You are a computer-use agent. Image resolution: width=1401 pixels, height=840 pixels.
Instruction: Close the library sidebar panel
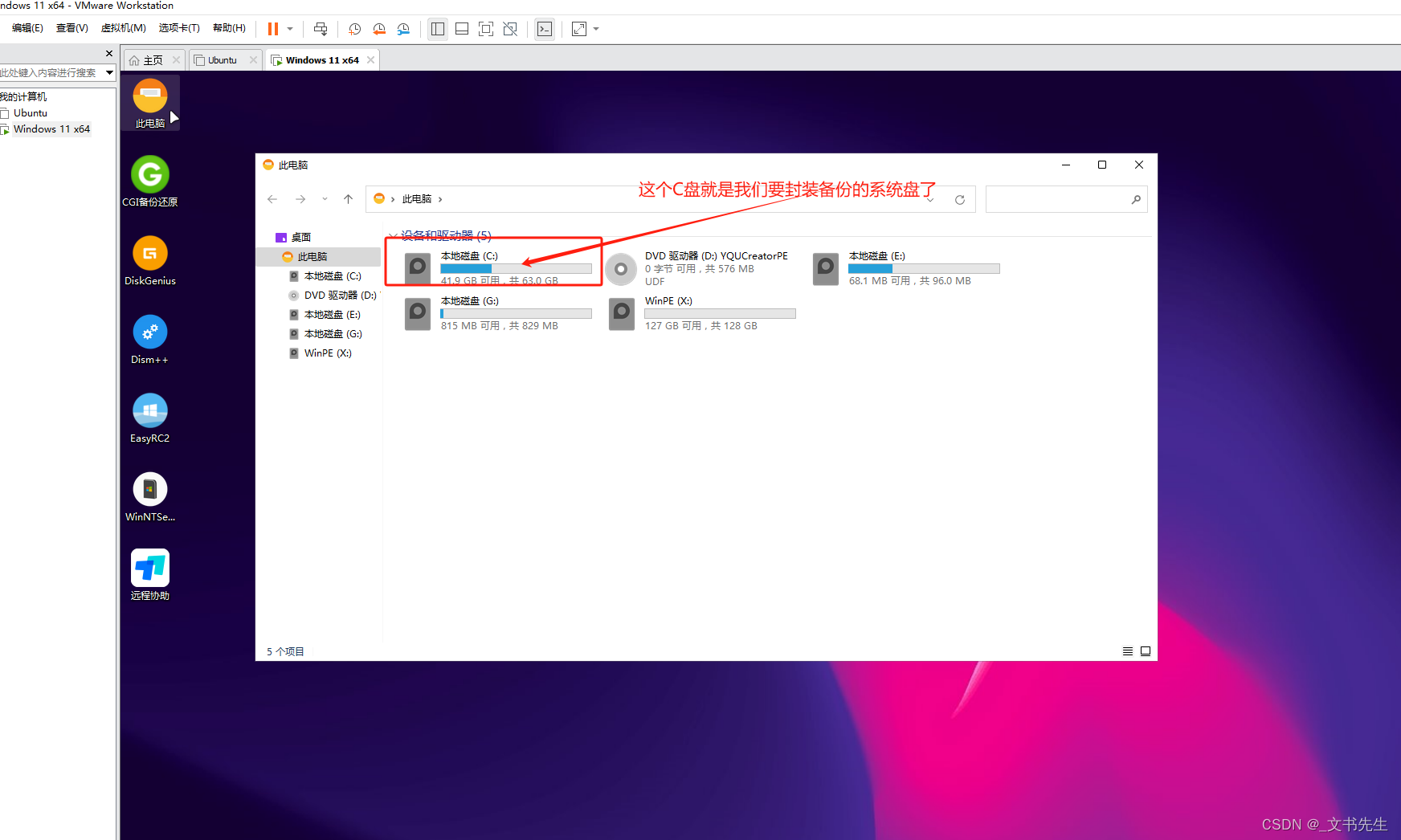point(109,53)
